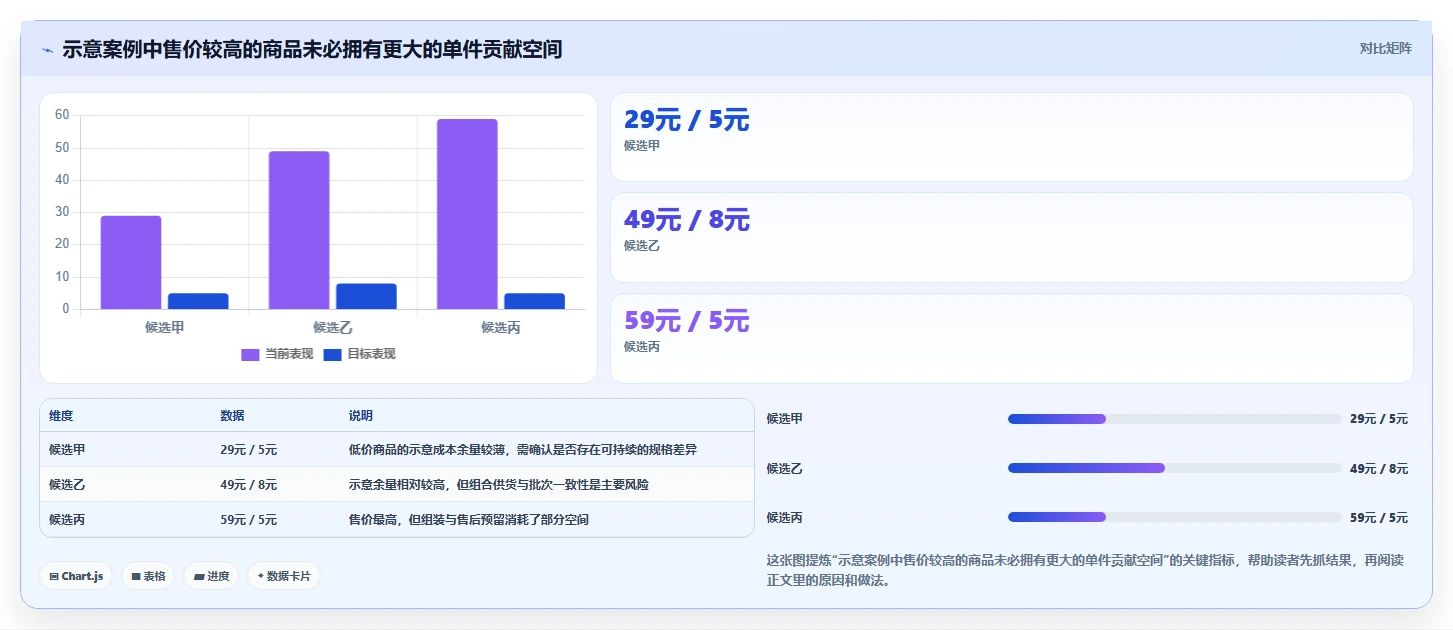Click the purple bar for 候选乙
The width and height of the screenshot is (1453, 630).
tap(299, 230)
